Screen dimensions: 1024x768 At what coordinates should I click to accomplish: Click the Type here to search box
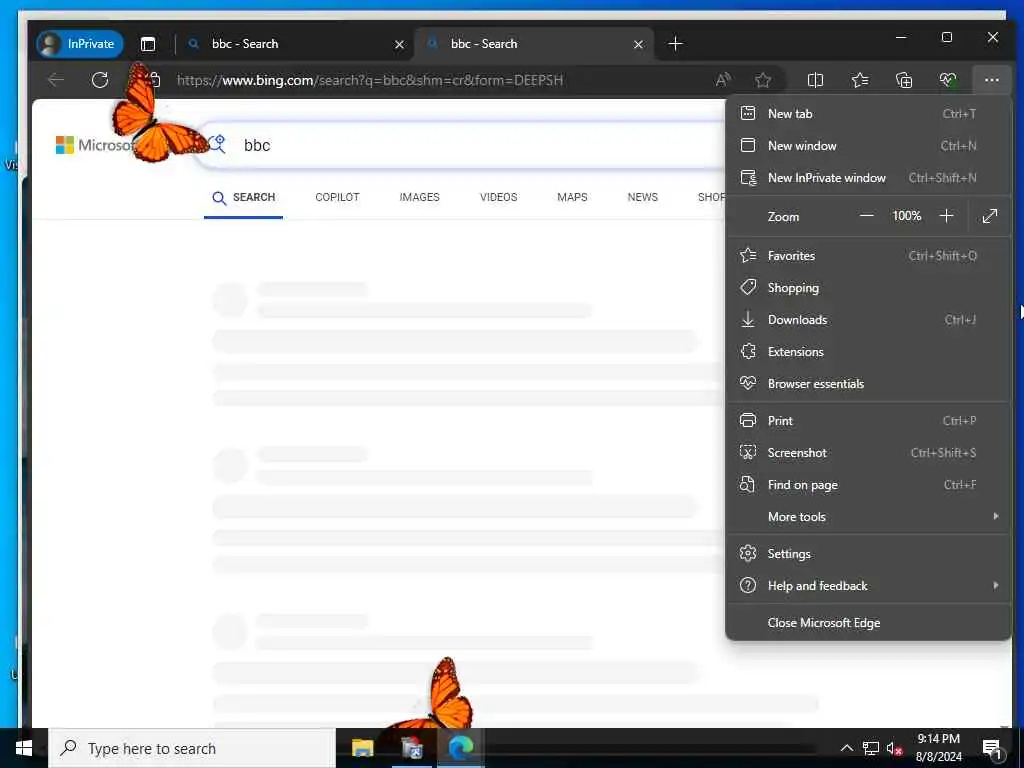point(192,748)
